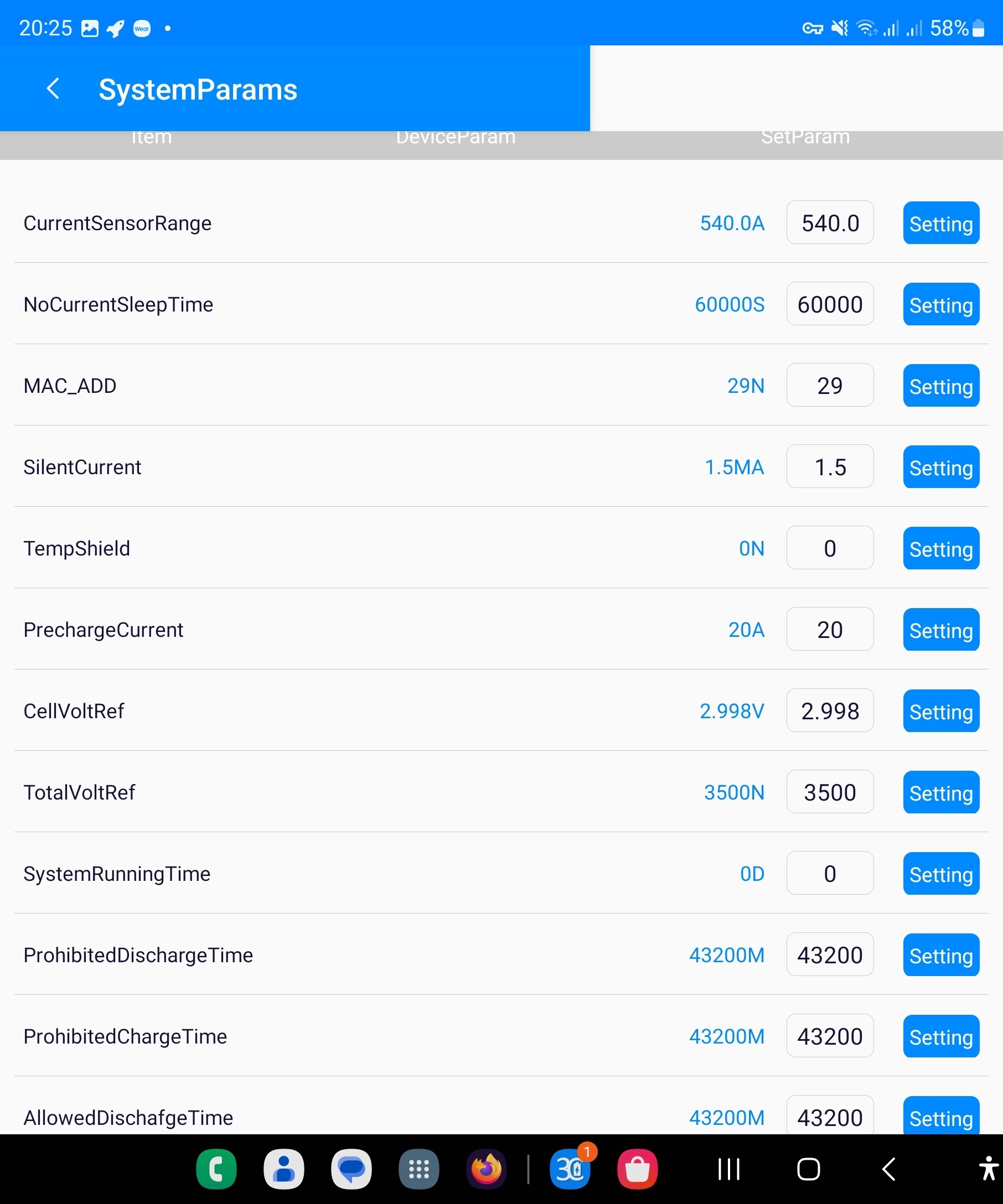Edit the SilentCurrent value field

pos(830,466)
